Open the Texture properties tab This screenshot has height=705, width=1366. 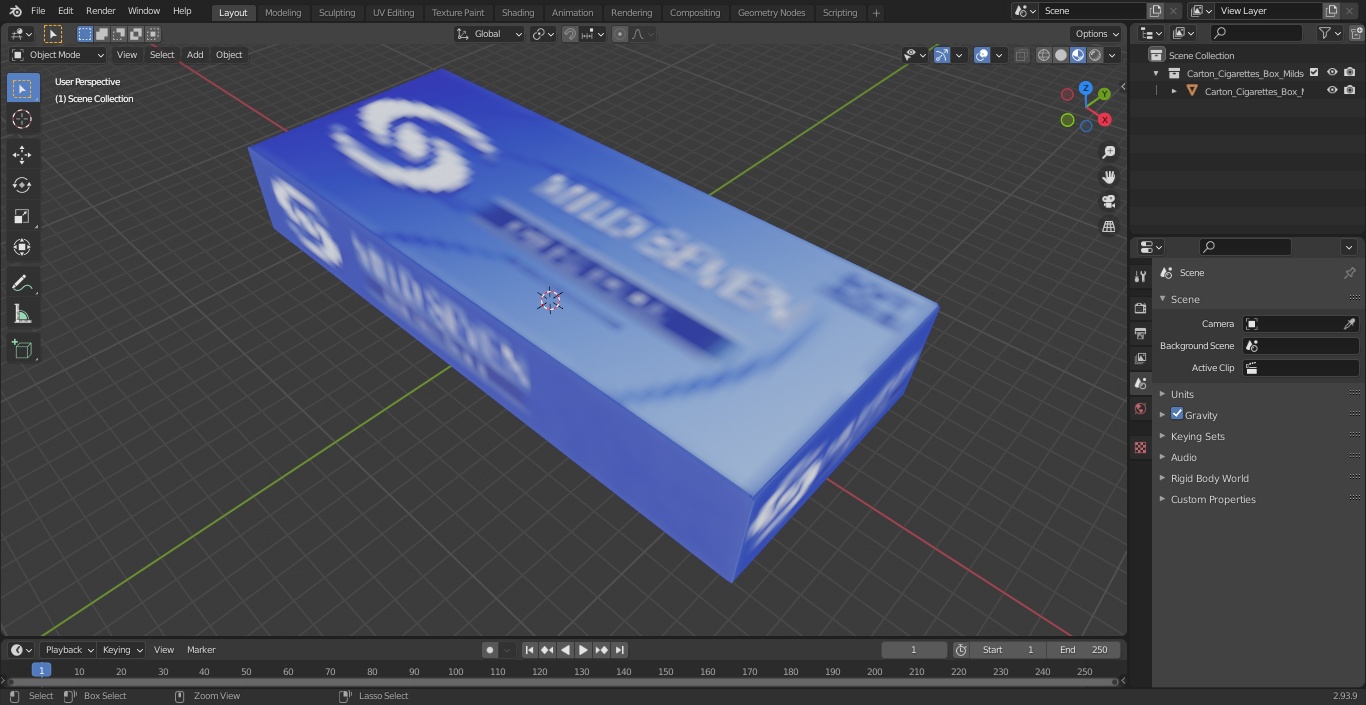[1140, 447]
